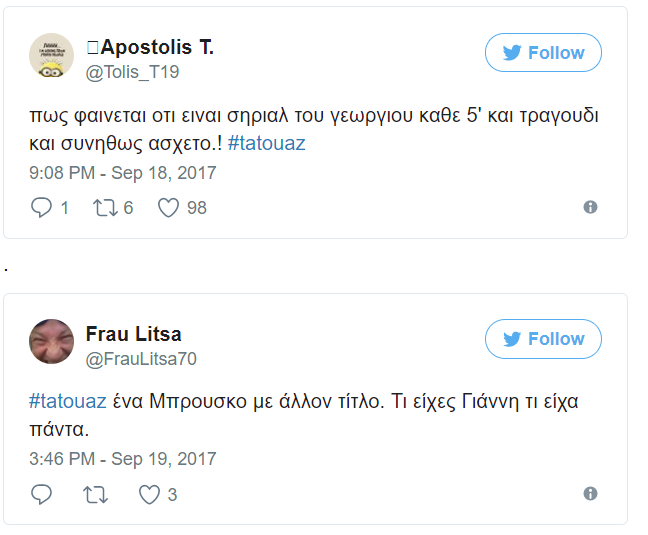
Task: Open the 9:08 PM - Sep 18, 2017 timestamp
Action: 122,173
